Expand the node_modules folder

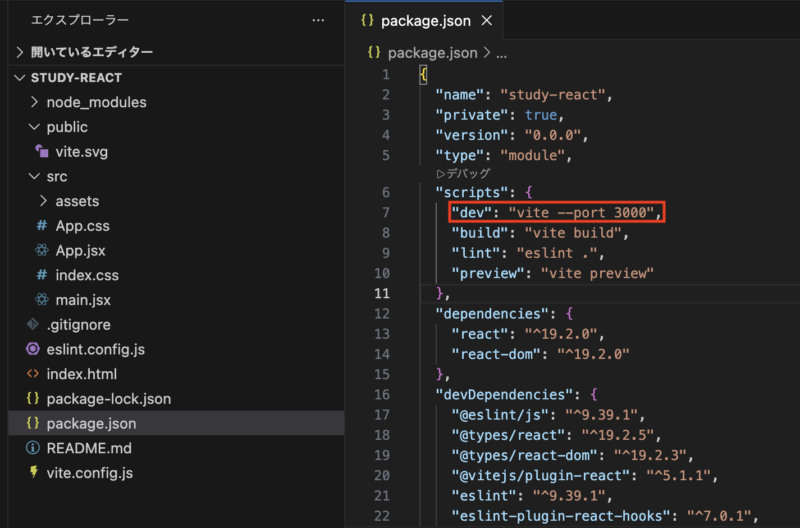[x=34, y=102]
